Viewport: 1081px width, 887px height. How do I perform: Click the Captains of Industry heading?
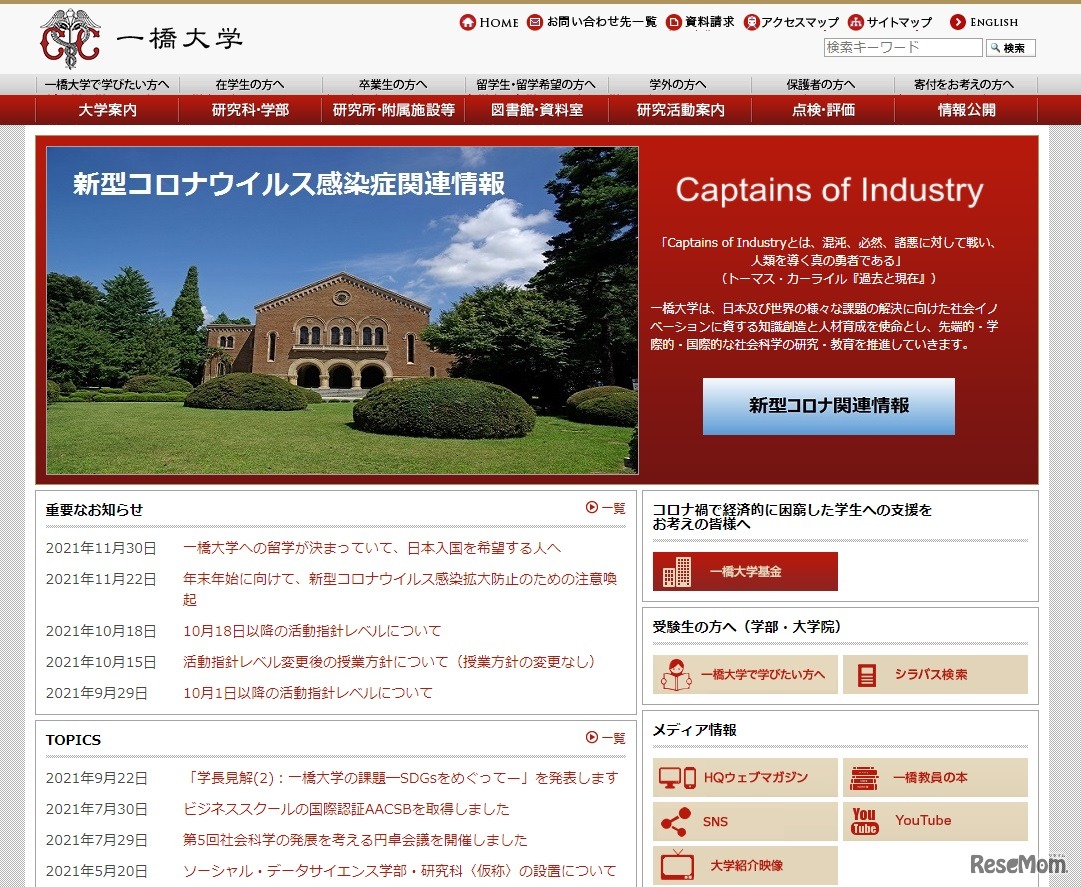click(x=829, y=190)
